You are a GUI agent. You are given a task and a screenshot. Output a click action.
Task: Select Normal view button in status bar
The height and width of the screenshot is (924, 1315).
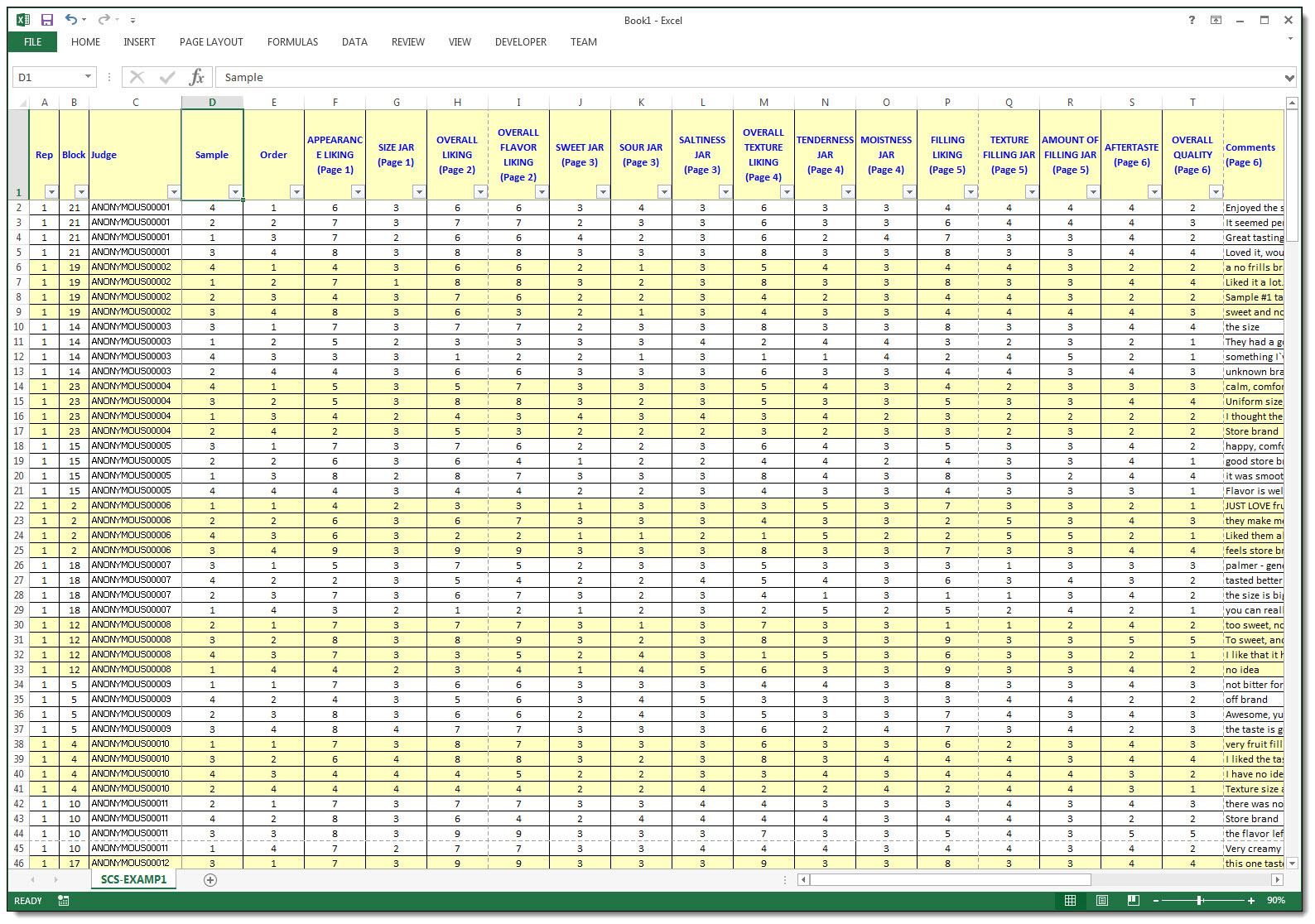tap(1070, 901)
